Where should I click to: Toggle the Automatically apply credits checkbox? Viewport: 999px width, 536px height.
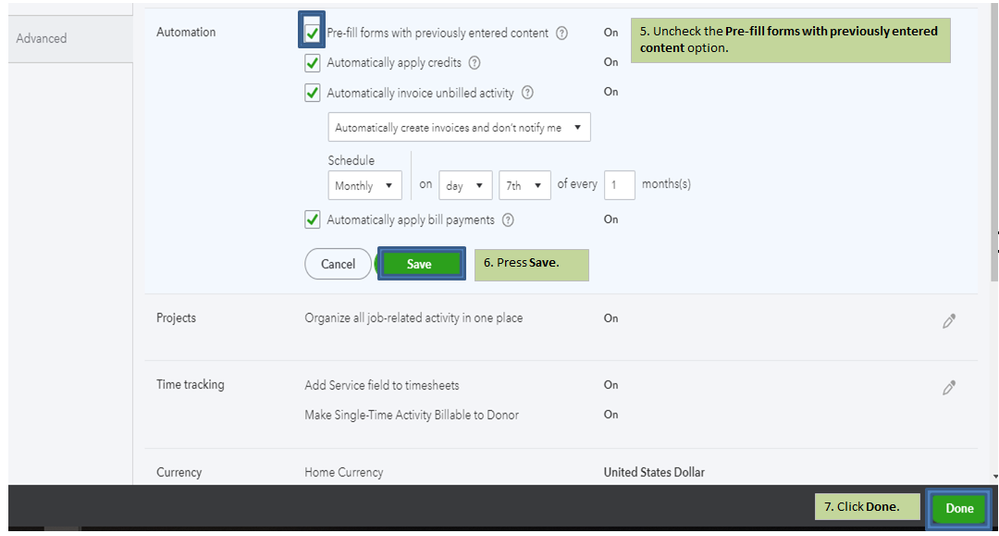click(x=313, y=63)
